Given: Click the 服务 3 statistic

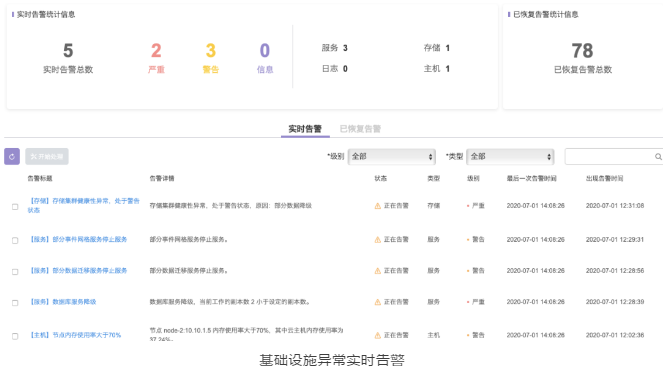Looking at the screenshot, I should point(335,48).
